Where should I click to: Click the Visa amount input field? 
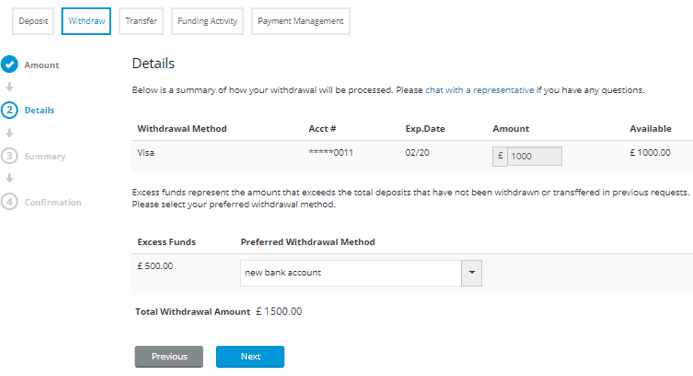point(534,156)
